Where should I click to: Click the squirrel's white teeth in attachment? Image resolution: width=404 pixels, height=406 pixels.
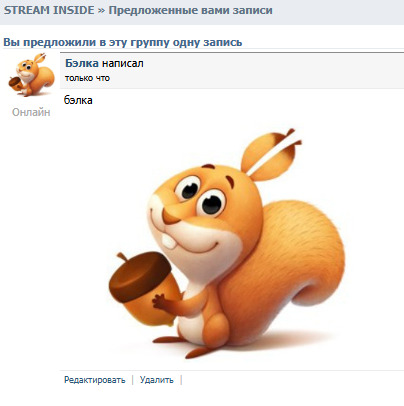point(169,242)
